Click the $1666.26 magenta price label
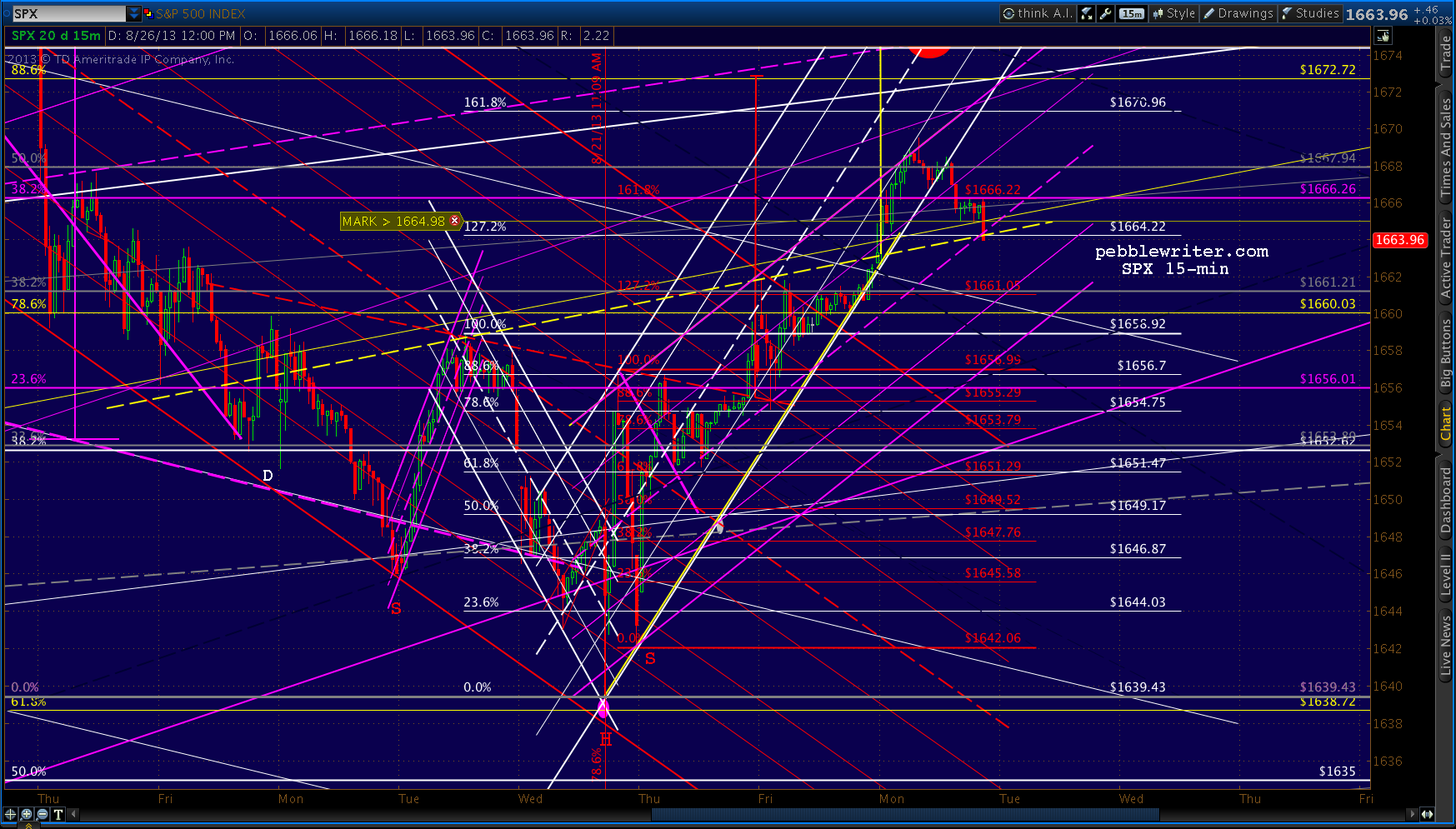The height and width of the screenshot is (829, 1456). 1328,189
